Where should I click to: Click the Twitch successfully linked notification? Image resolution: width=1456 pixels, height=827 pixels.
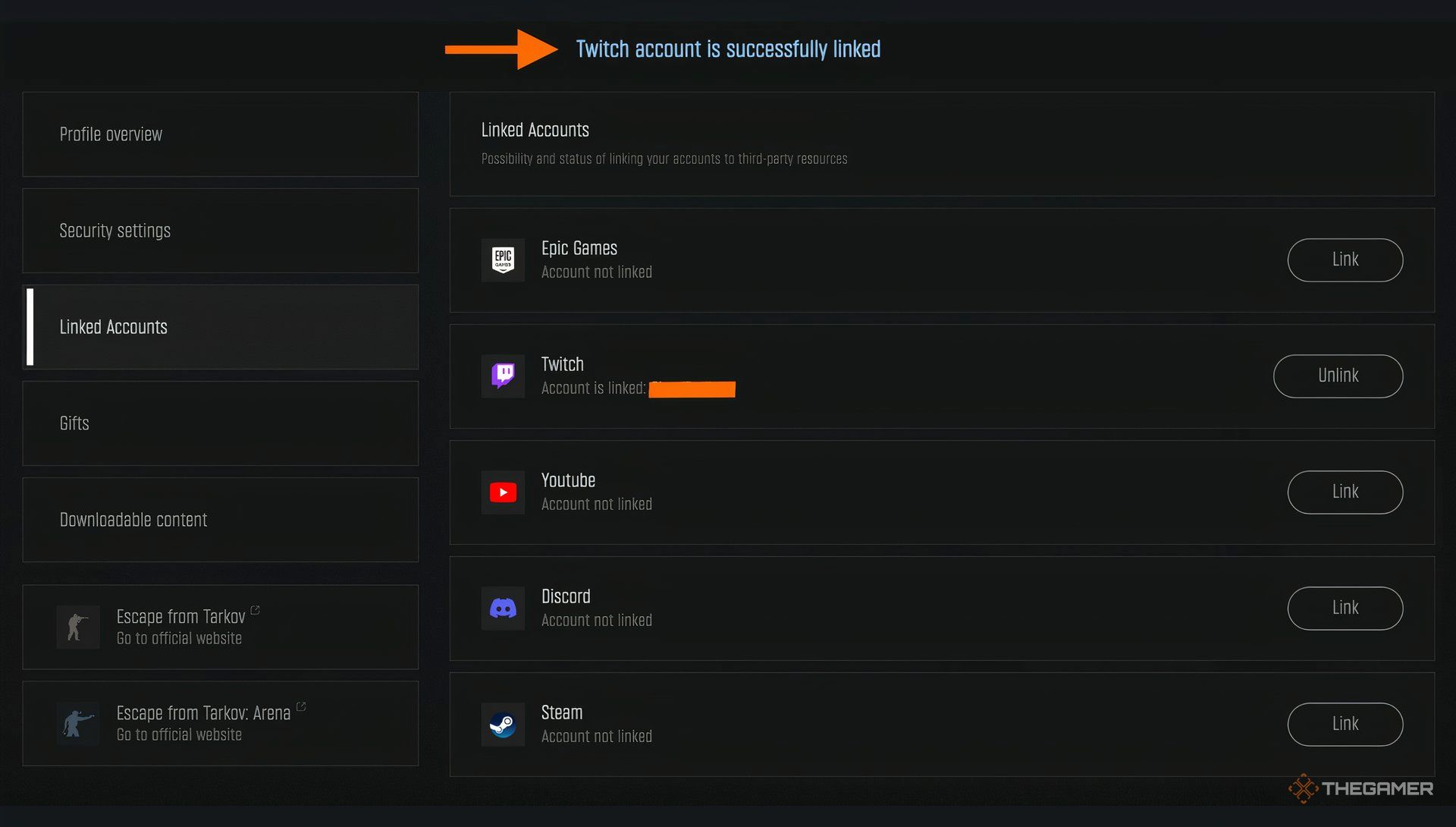pyautogui.click(x=728, y=49)
